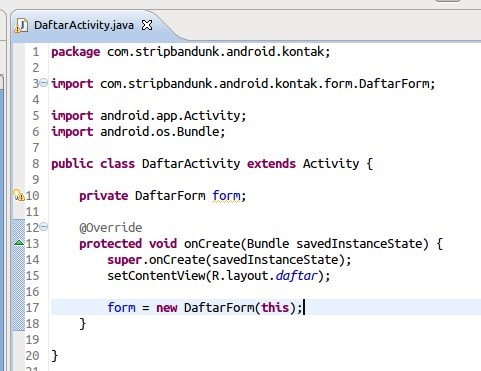Screen dimensions: 481x371
Task: Click line number 17 in the gutter
Action: [x=32, y=307]
